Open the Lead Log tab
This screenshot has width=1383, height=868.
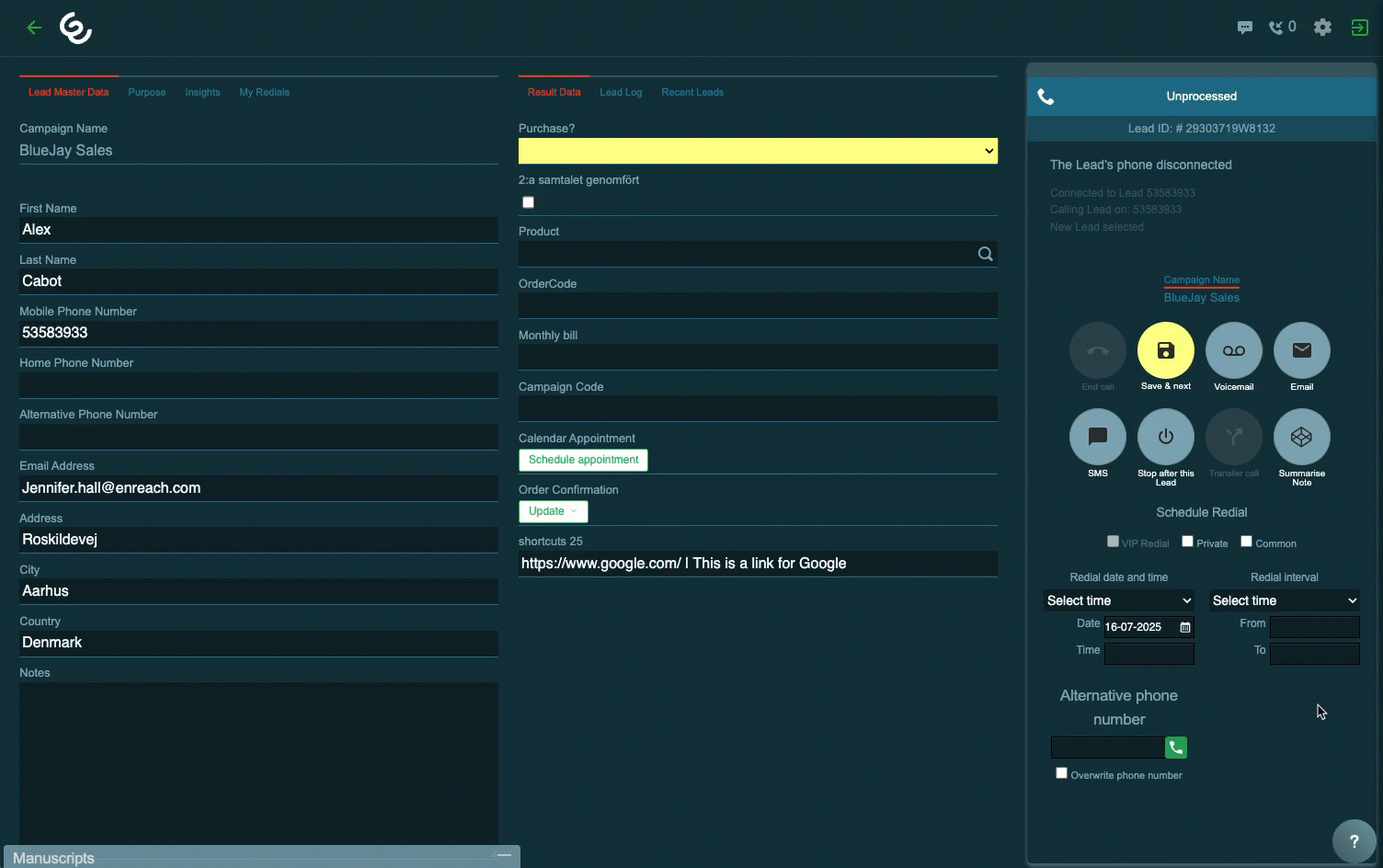coord(621,92)
